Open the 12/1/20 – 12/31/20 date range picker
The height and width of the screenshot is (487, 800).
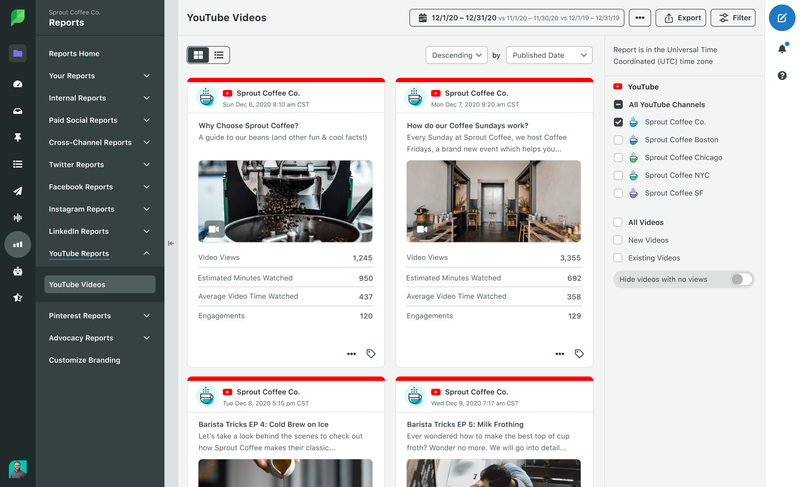click(516, 18)
